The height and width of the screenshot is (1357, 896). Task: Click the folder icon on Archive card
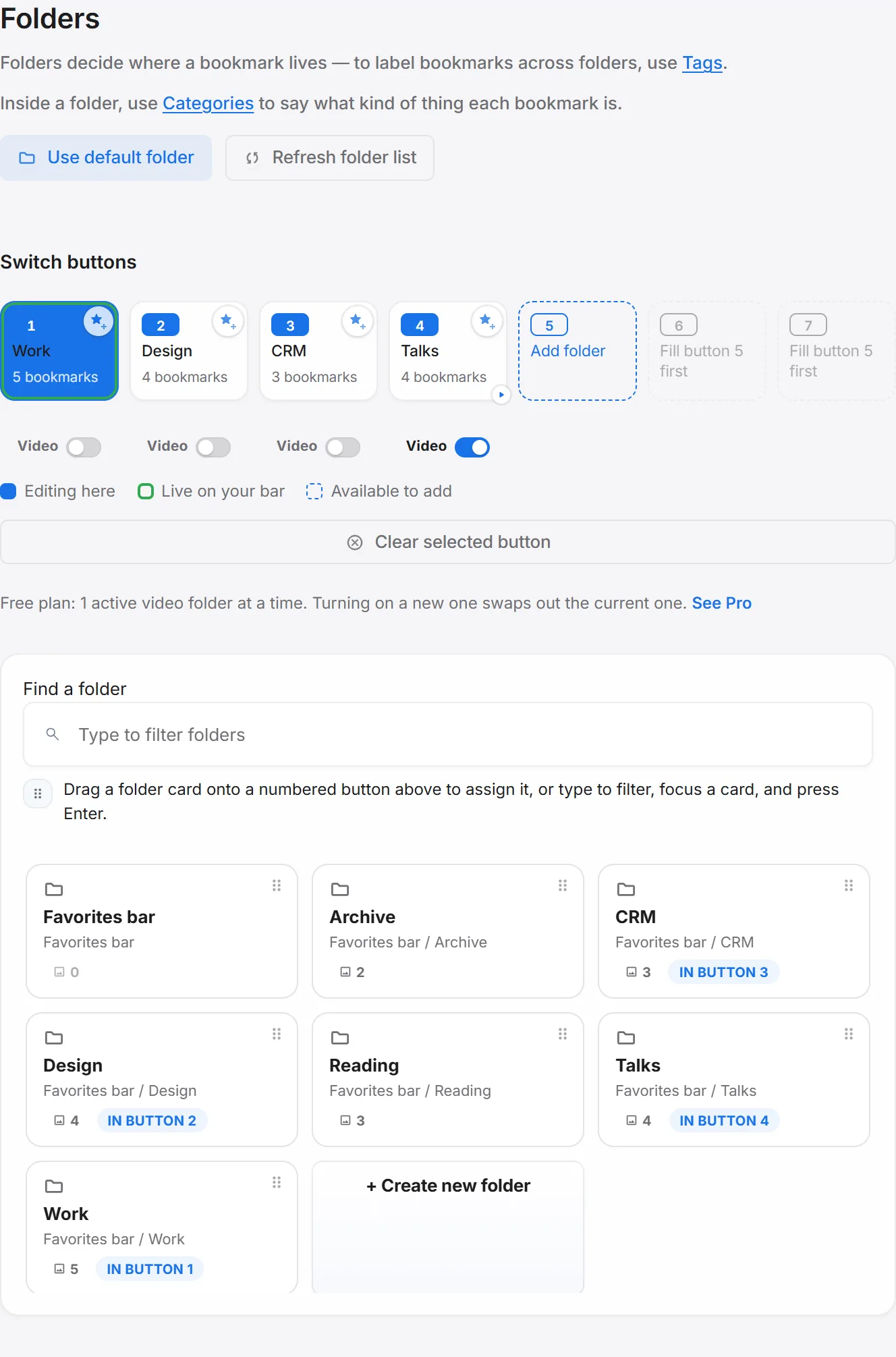(x=340, y=889)
